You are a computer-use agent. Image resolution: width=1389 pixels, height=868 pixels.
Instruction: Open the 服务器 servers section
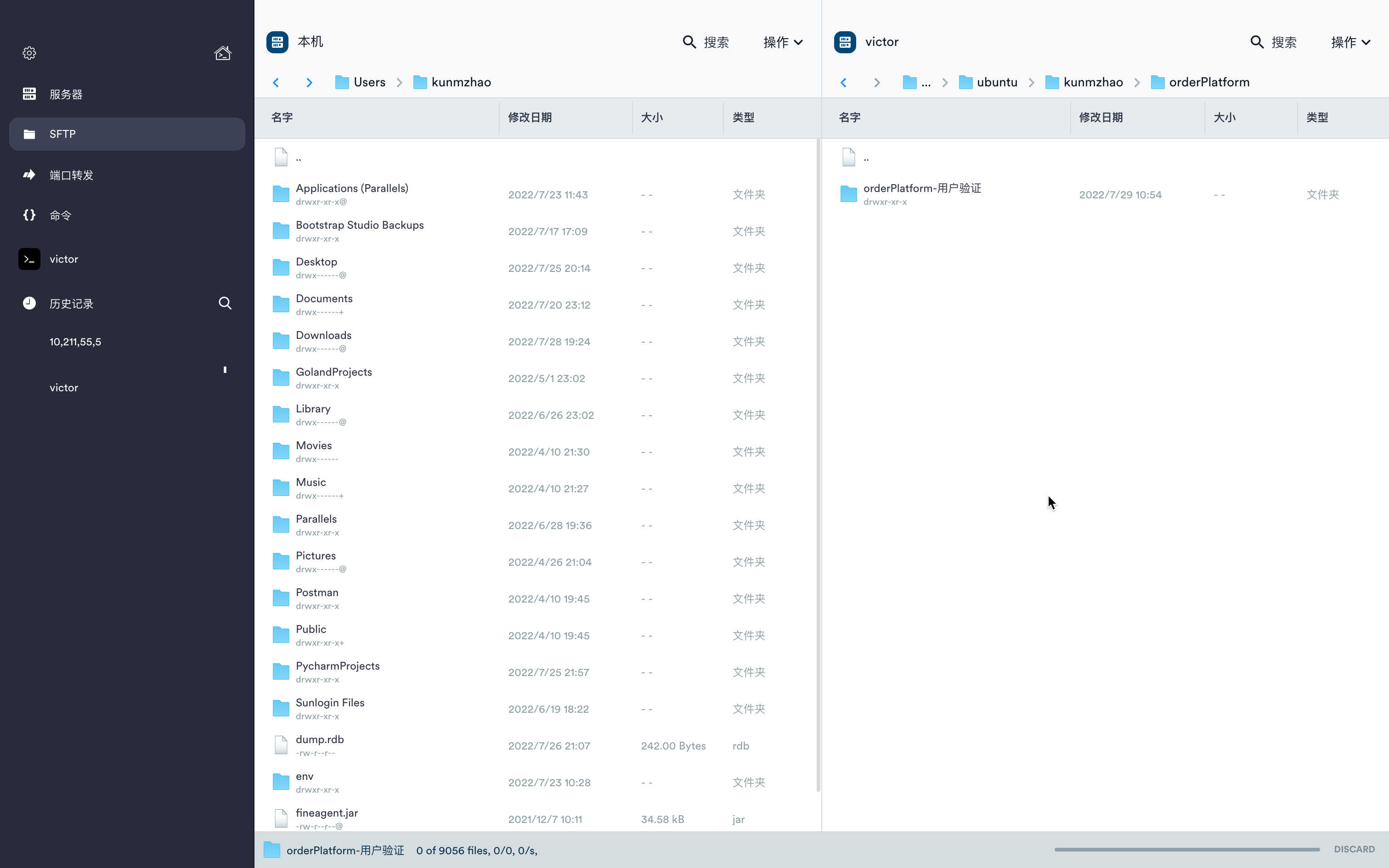click(127, 94)
